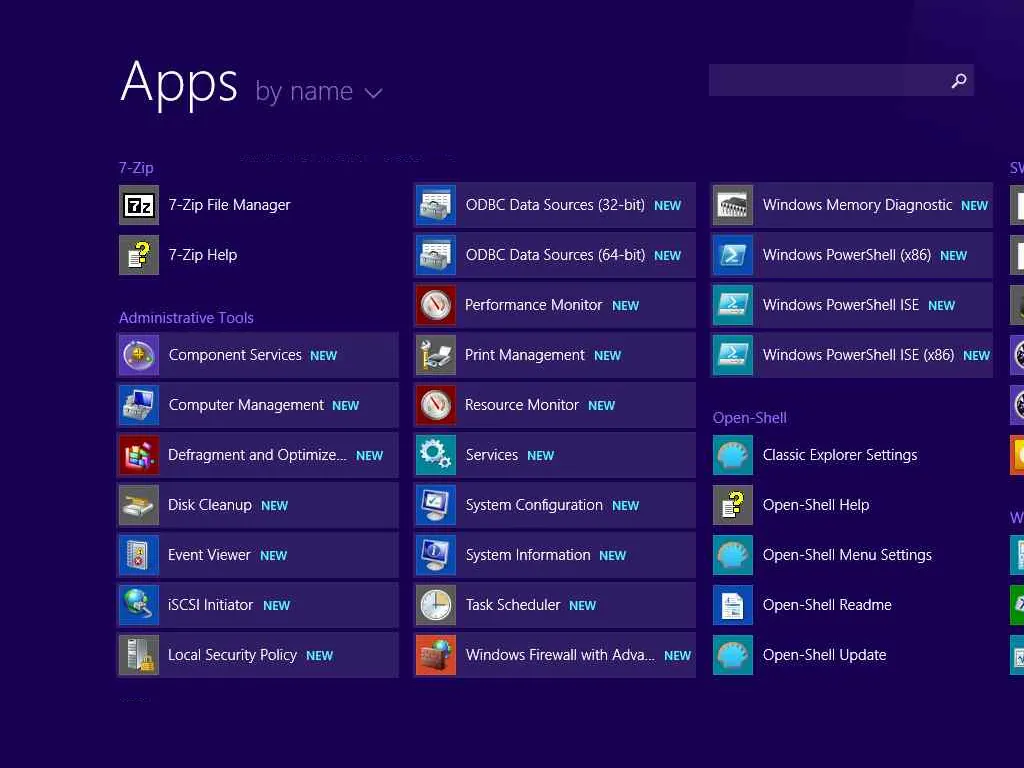Click the 'Computer Management' label

click(x=246, y=405)
